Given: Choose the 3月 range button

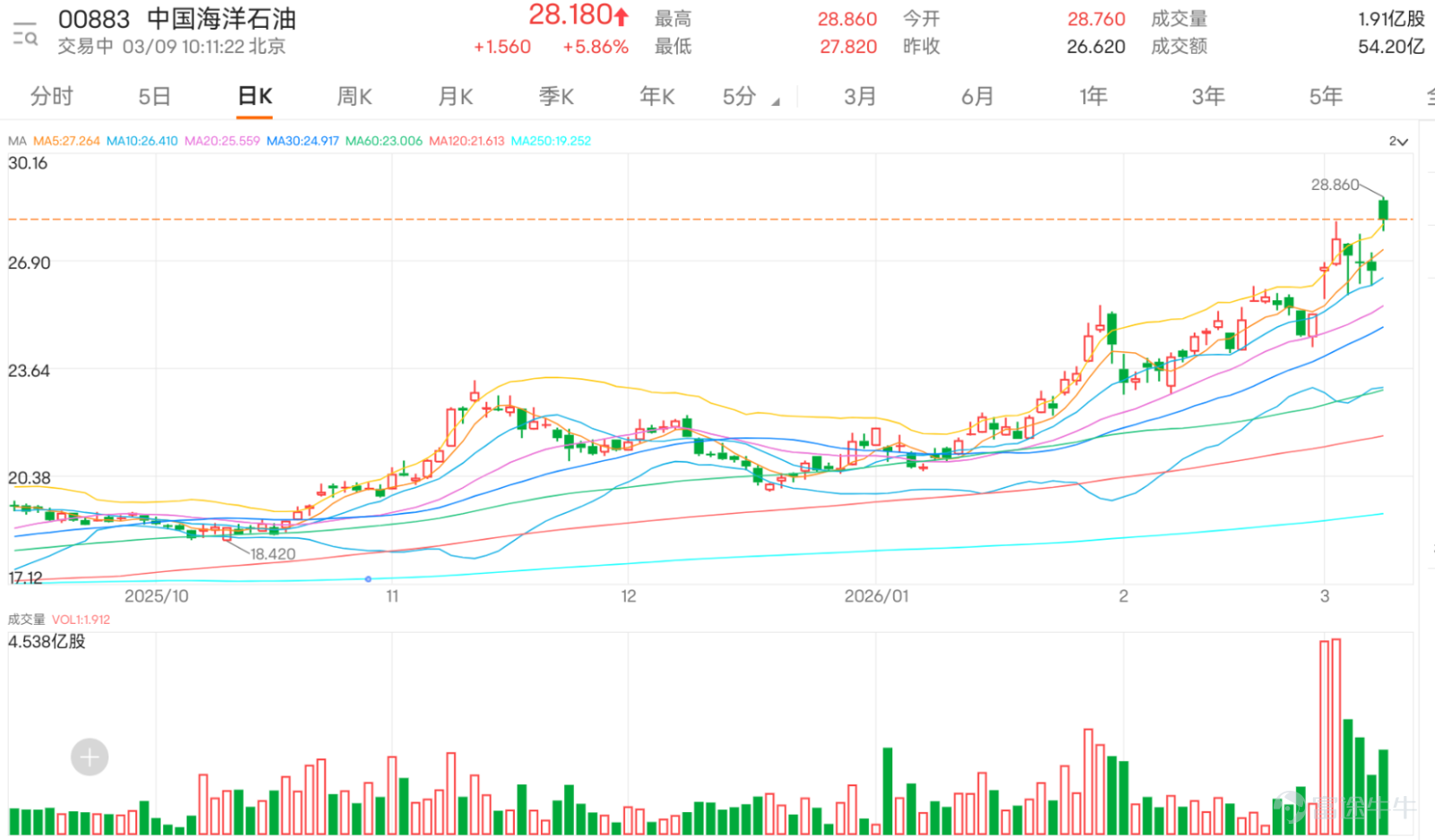Looking at the screenshot, I should [859, 97].
